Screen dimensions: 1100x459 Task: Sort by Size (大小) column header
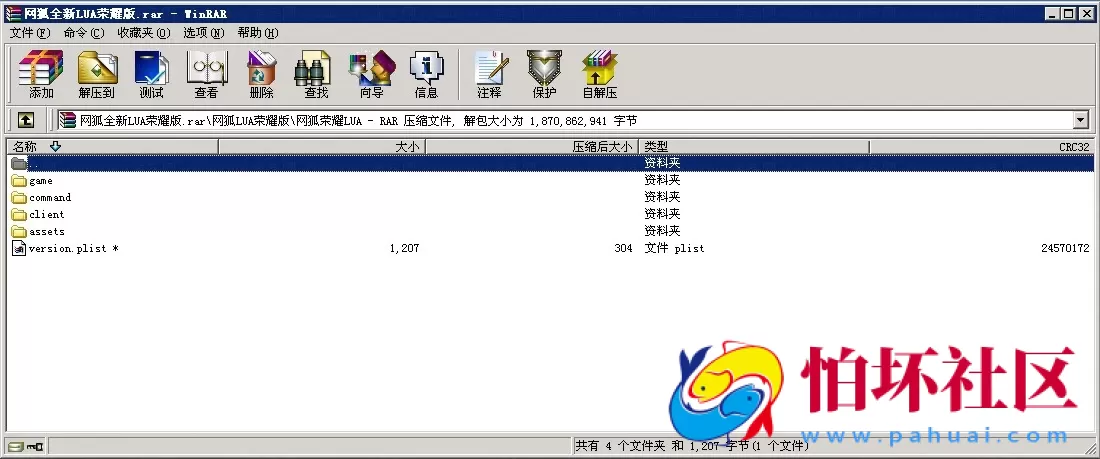coord(322,147)
